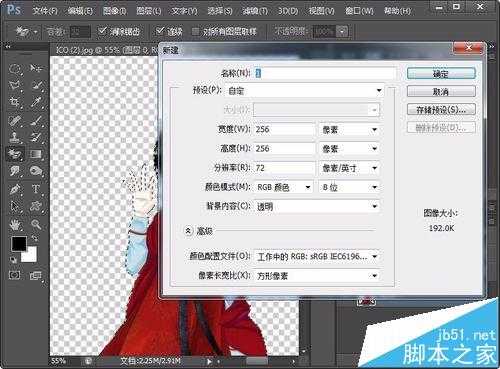Screen dimensions: 500x369
Task: Click the black foreground color swatch
Action: (x=19, y=244)
